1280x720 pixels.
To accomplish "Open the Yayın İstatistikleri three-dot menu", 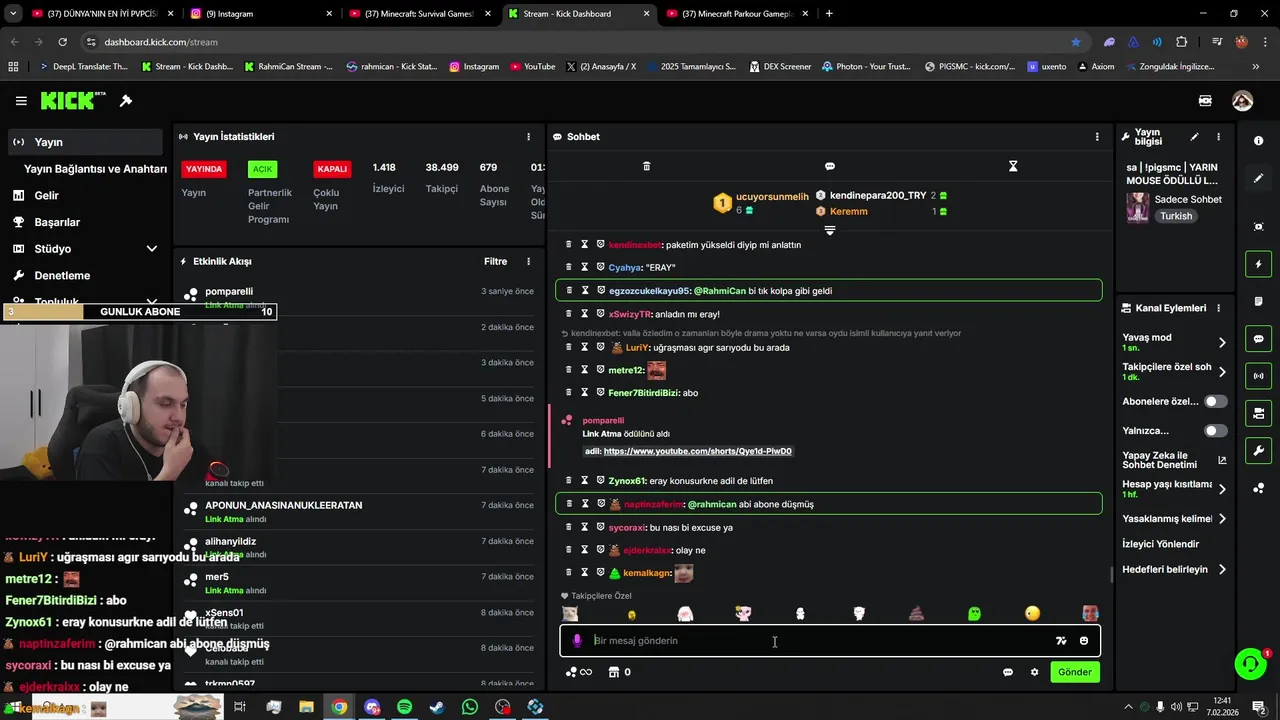I will pos(529,137).
